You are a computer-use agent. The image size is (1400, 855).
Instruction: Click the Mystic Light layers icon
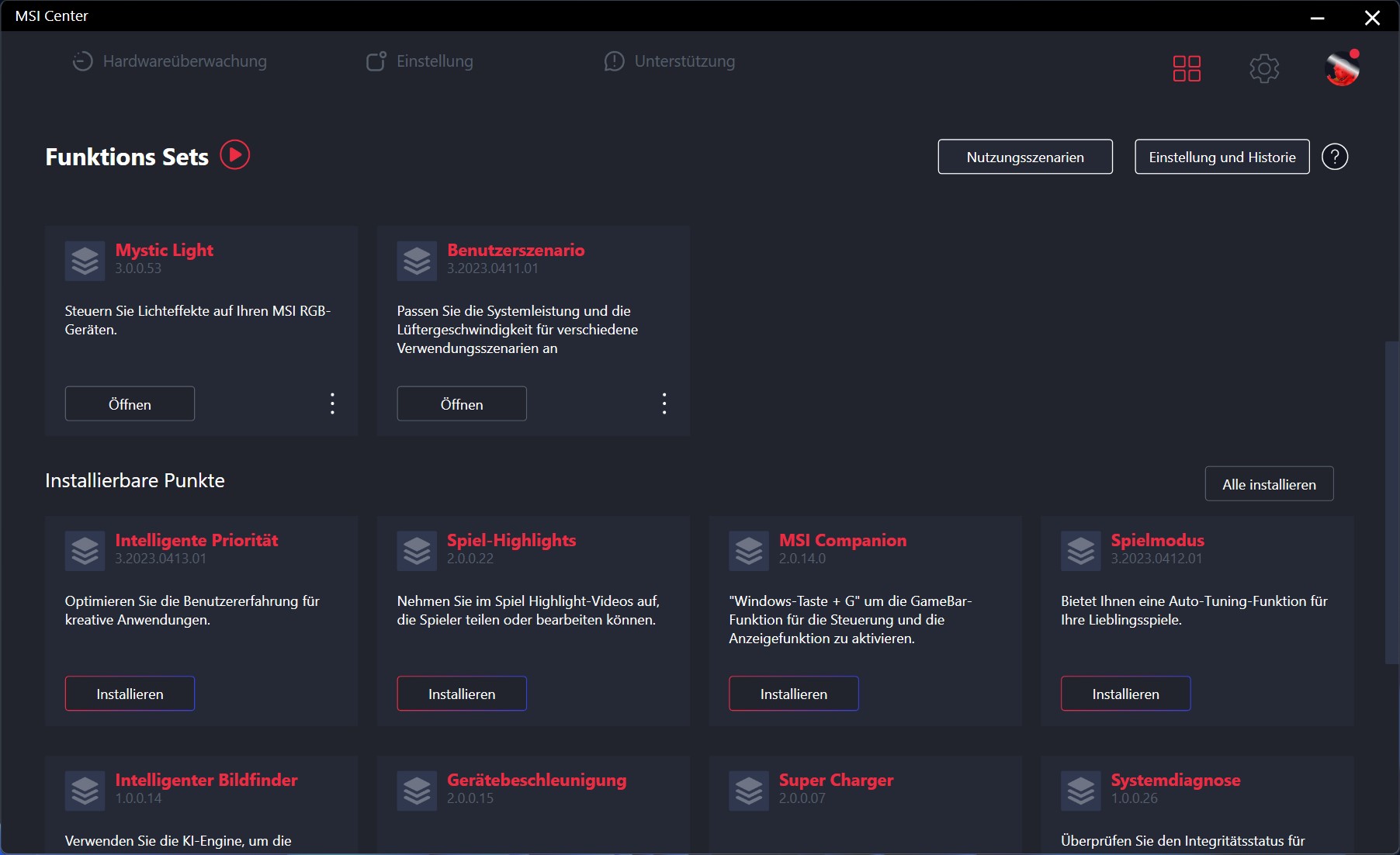tap(85, 261)
